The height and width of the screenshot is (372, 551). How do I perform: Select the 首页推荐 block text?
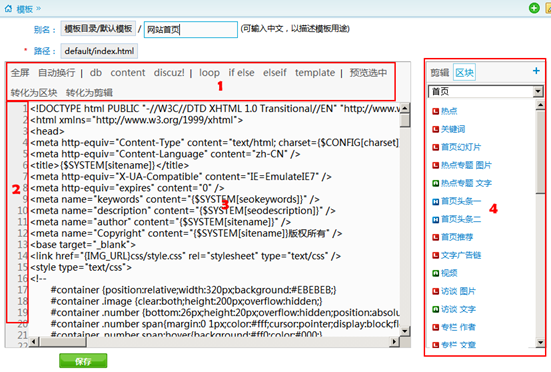coord(457,237)
